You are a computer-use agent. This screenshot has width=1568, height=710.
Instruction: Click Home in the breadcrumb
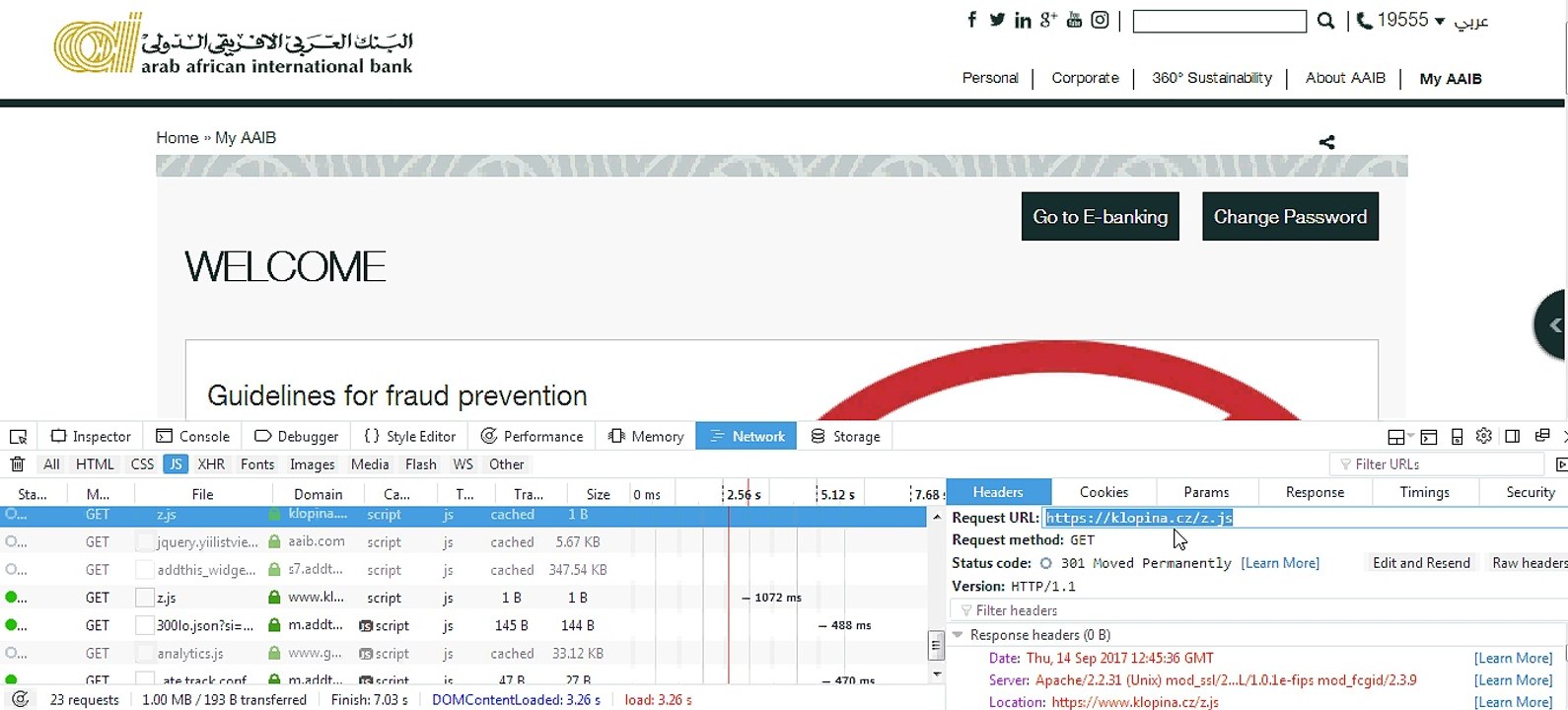(178, 138)
